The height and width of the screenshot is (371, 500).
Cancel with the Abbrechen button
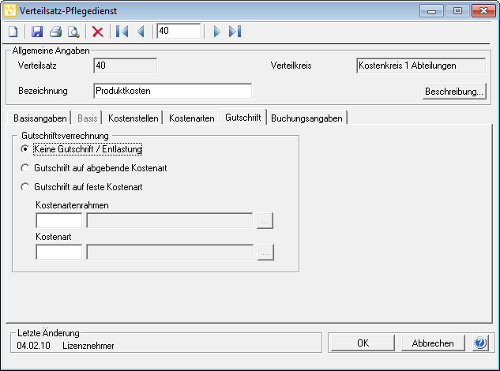coord(433,343)
